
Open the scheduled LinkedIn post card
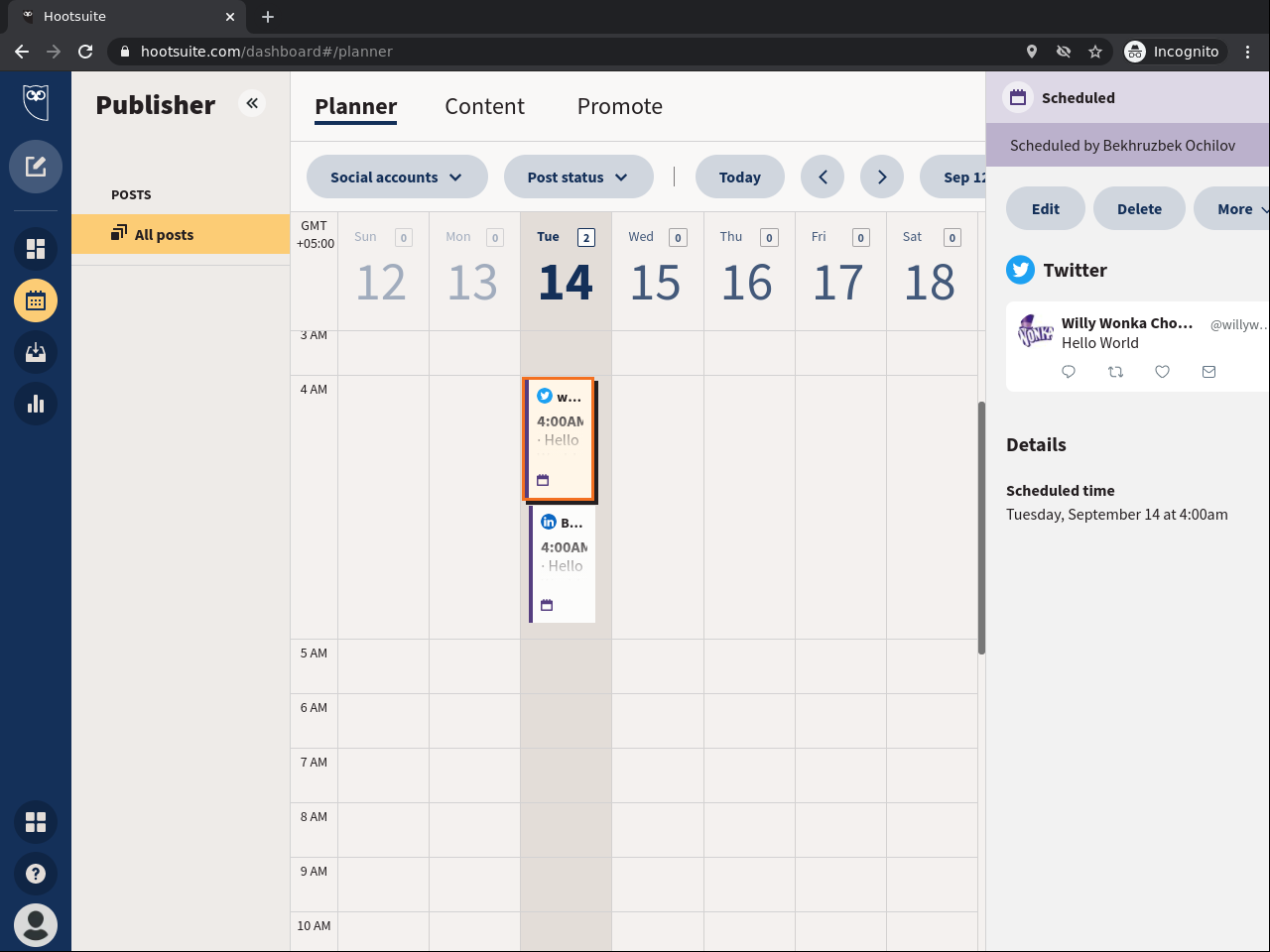click(x=562, y=563)
